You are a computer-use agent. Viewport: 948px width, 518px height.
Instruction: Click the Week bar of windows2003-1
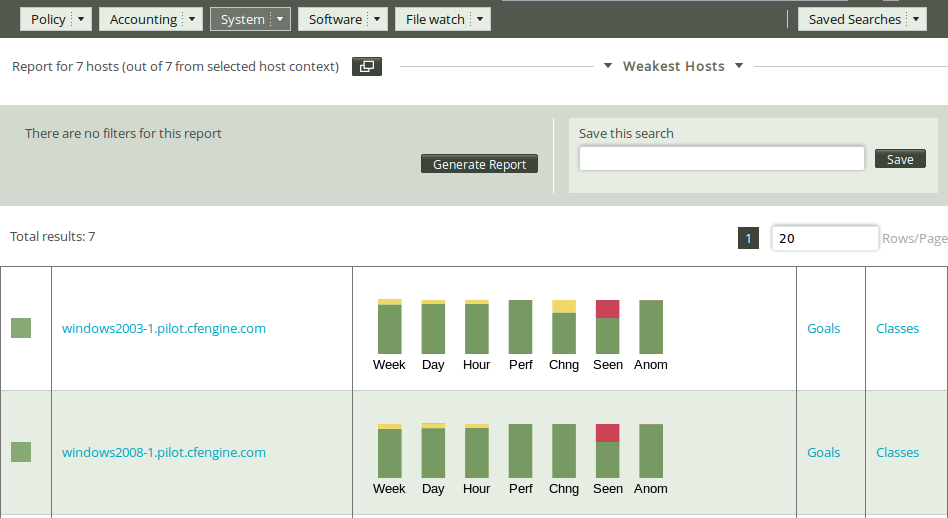[x=389, y=326]
